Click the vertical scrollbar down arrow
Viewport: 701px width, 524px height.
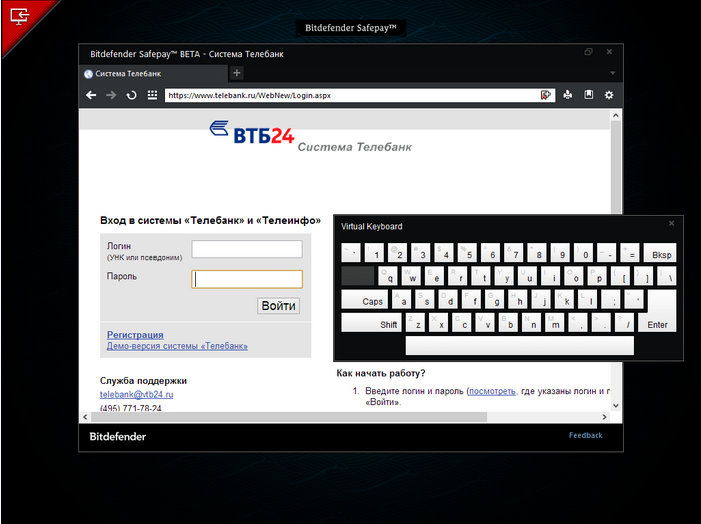pos(616,406)
